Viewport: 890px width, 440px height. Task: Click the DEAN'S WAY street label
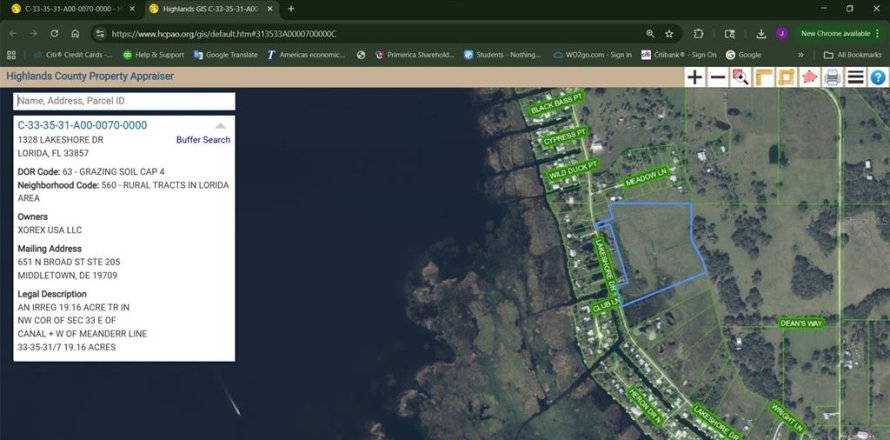click(x=801, y=322)
